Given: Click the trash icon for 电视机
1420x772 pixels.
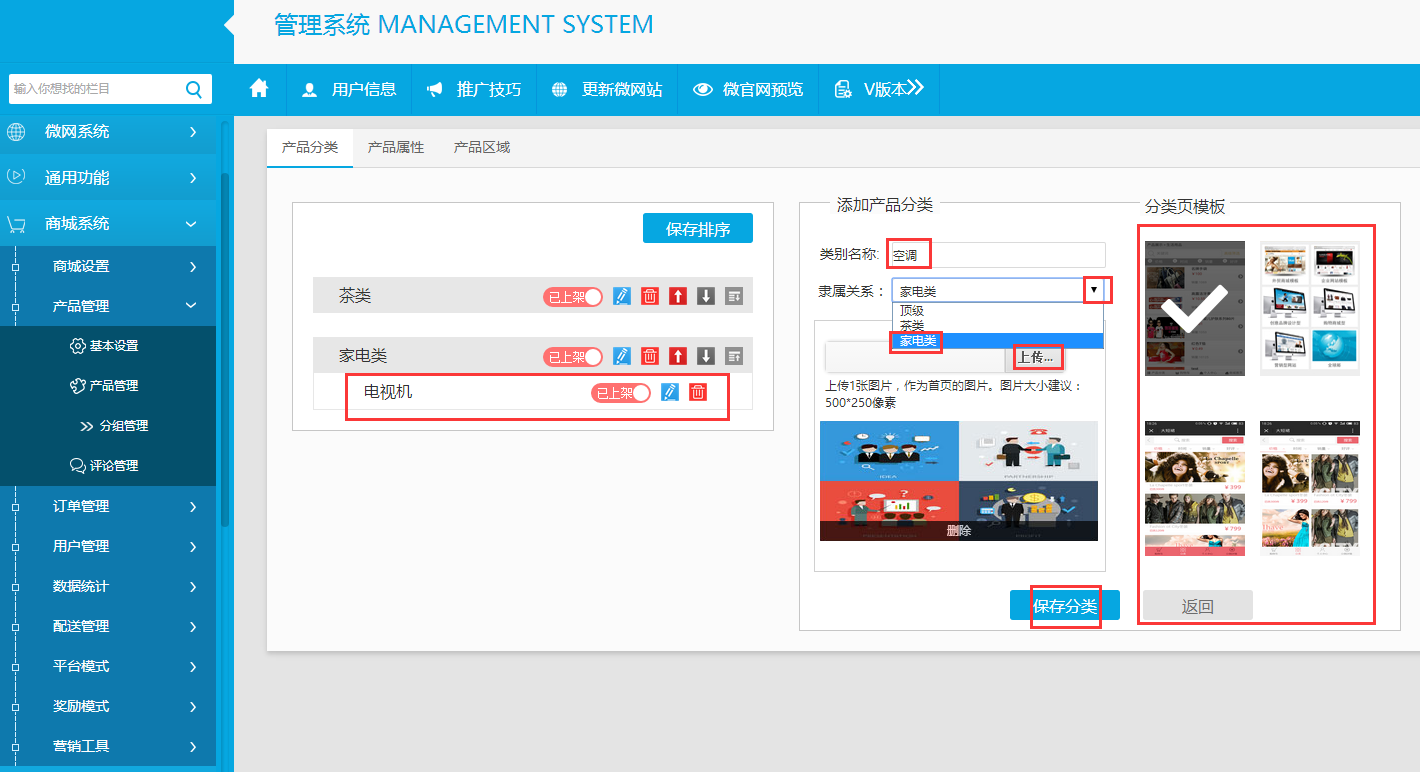Looking at the screenshot, I should tap(698, 392).
